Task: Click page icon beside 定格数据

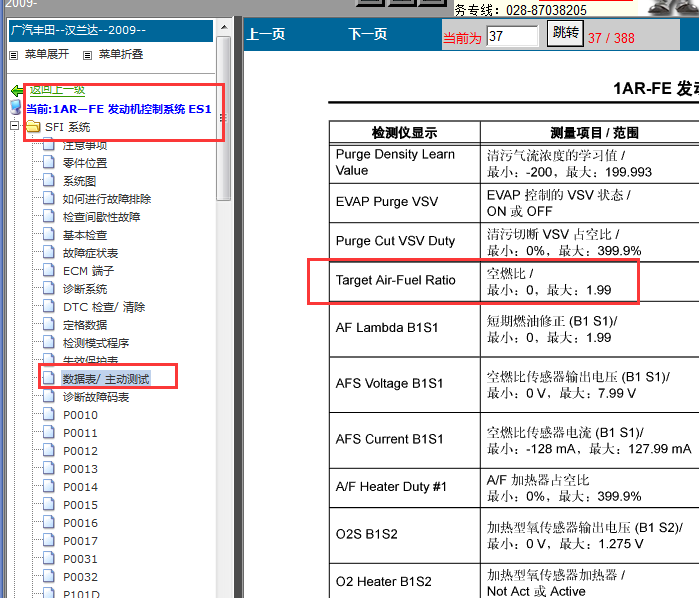Action: point(49,324)
